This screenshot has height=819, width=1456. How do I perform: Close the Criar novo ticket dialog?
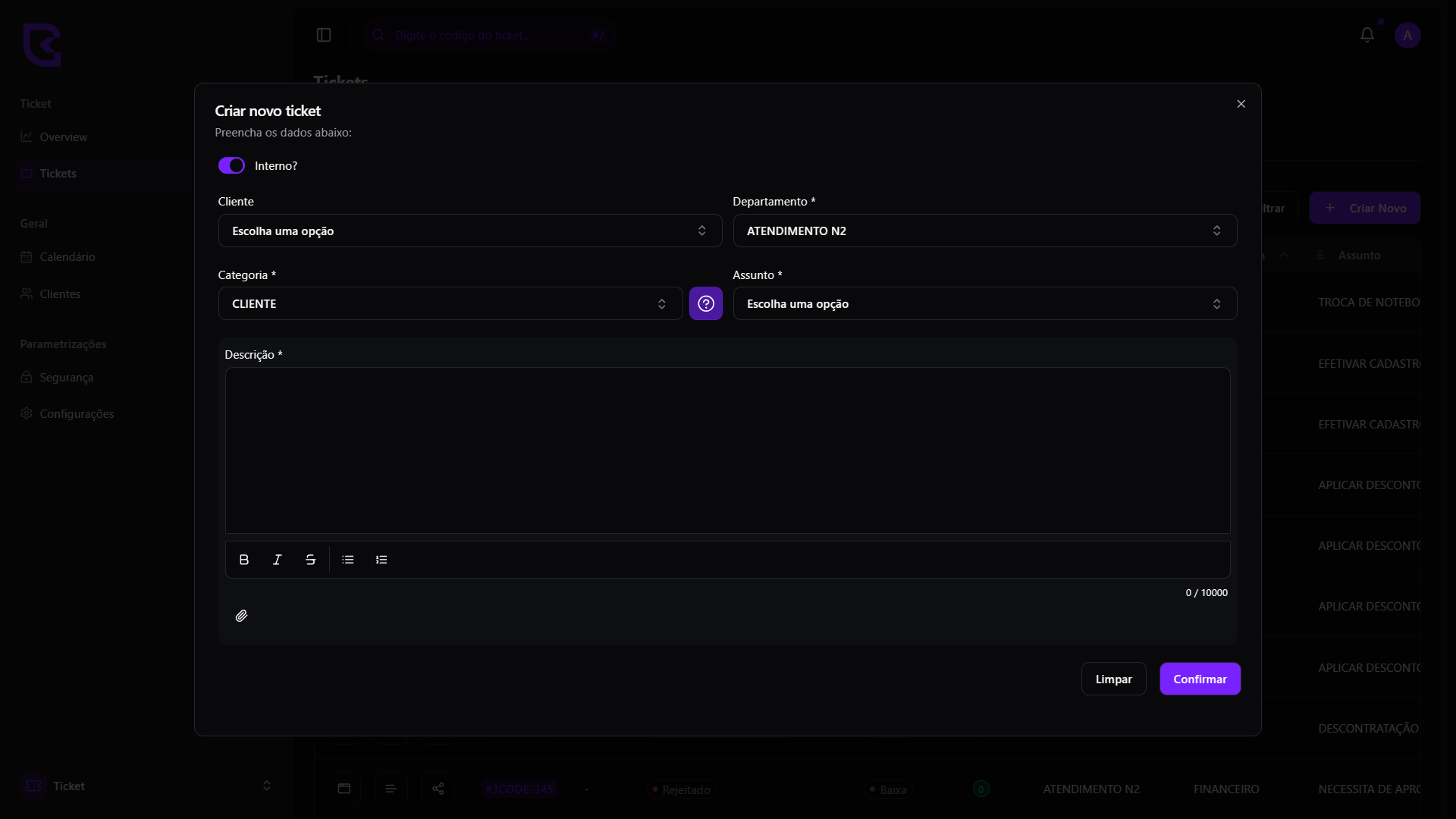[1241, 104]
